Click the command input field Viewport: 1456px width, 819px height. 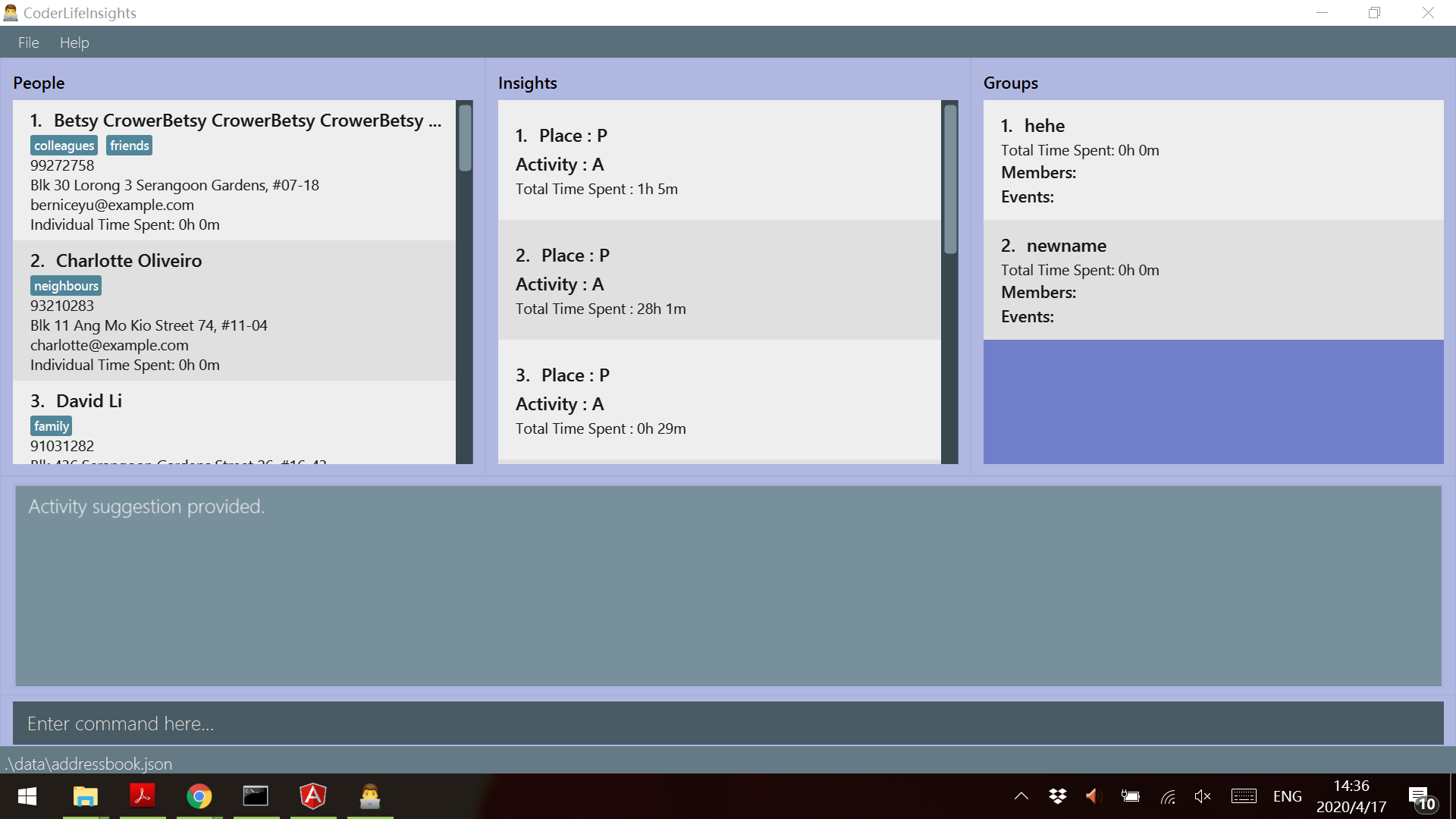point(728,723)
